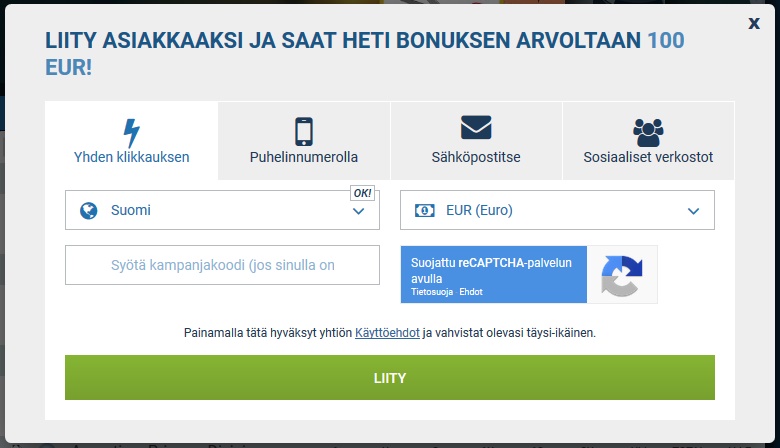This screenshot has height=448, width=780.
Task: Open the Tietosuoja reCAPTCHA privacy link
Action: click(x=432, y=292)
